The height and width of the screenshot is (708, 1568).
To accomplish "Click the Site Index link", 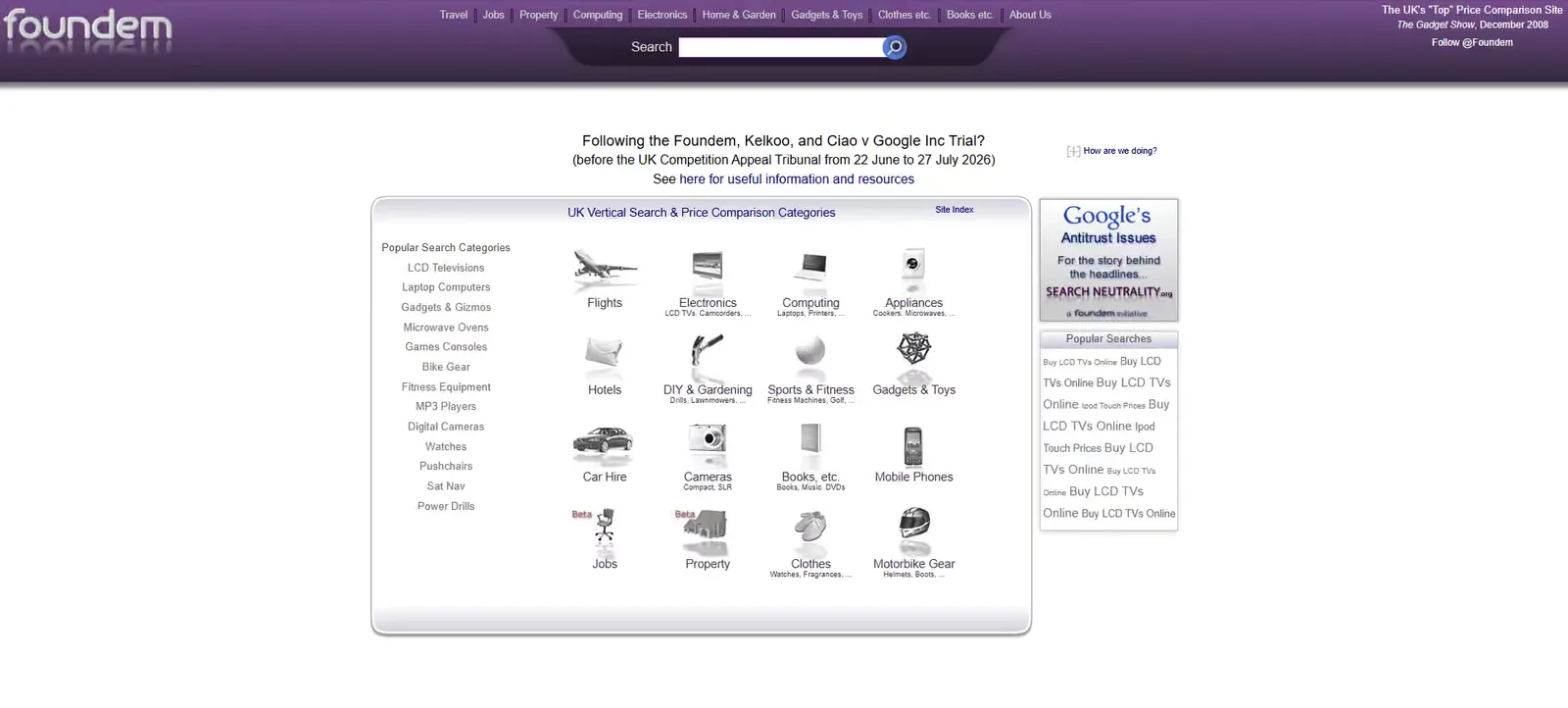I will [x=954, y=210].
